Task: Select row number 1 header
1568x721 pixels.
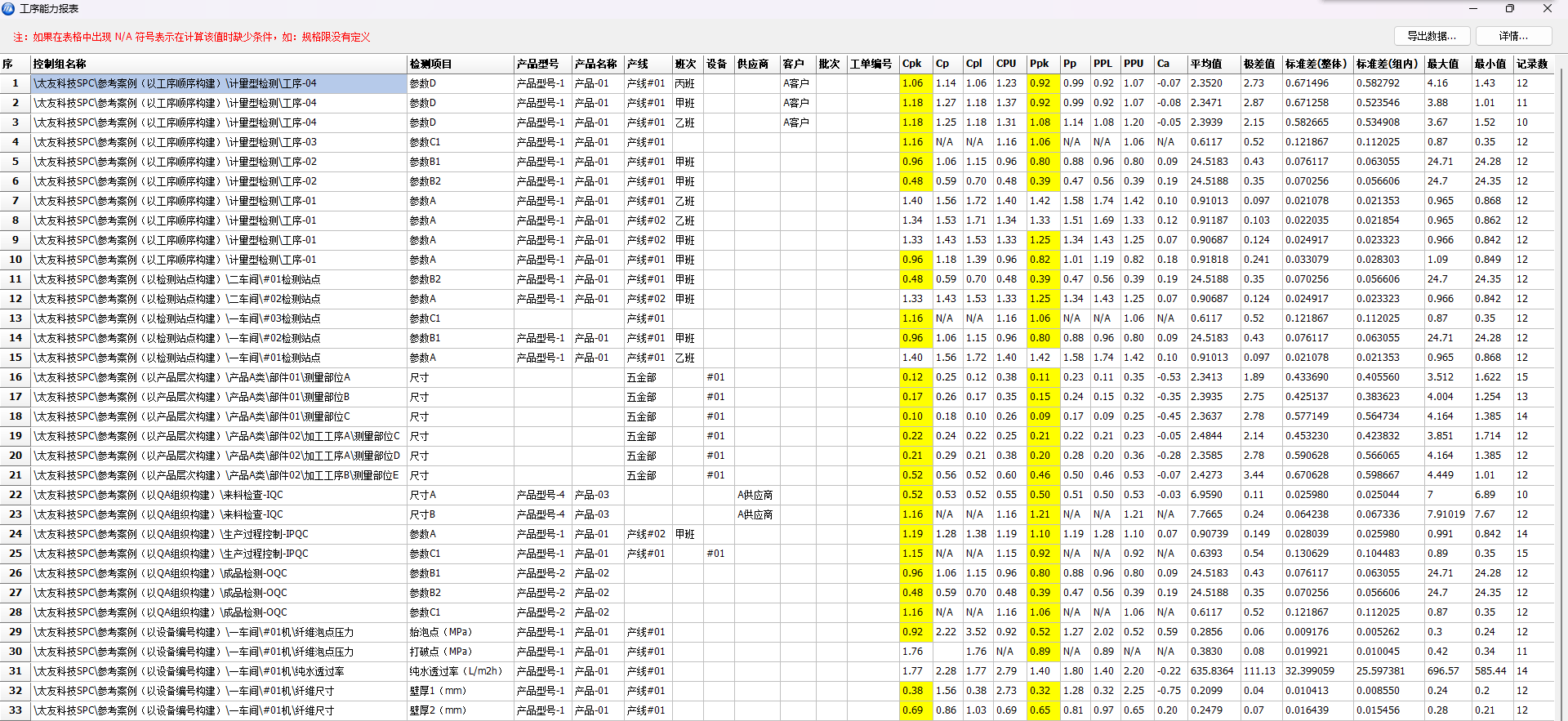Action: [x=15, y=83]
